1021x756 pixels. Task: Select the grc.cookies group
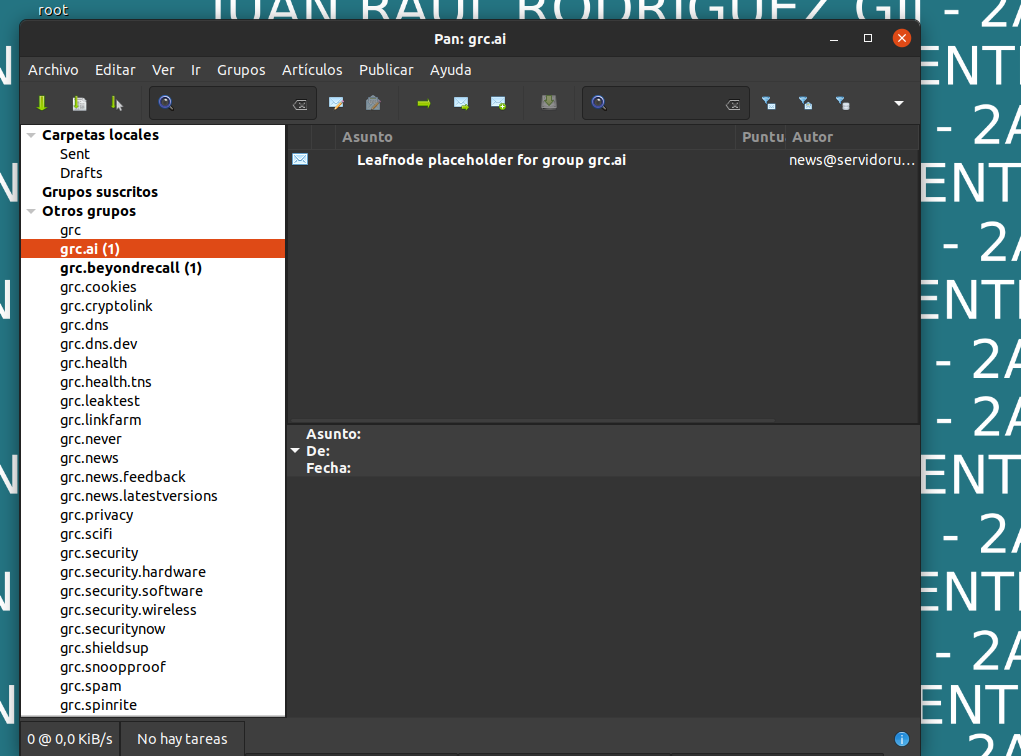(98, 287)
